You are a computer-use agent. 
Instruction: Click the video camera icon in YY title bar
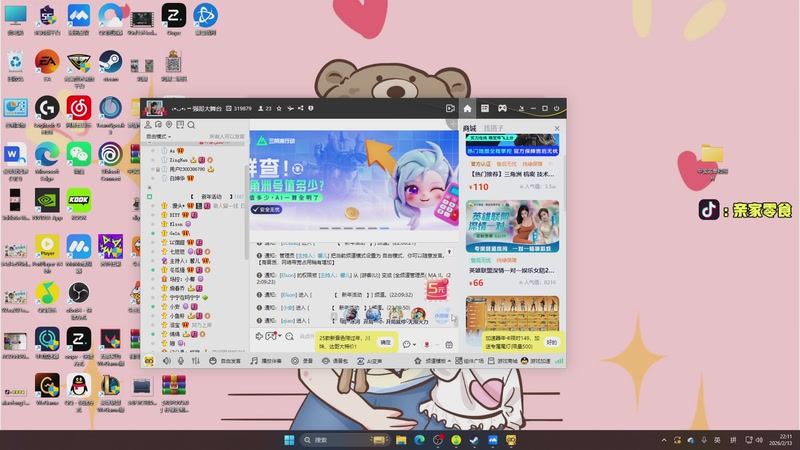(450, 108)
